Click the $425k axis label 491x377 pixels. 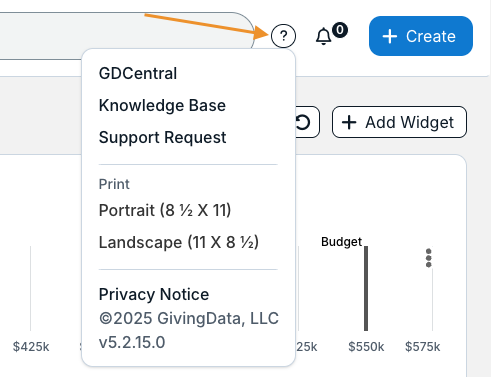pyautogui.click(x=31, y=347)
